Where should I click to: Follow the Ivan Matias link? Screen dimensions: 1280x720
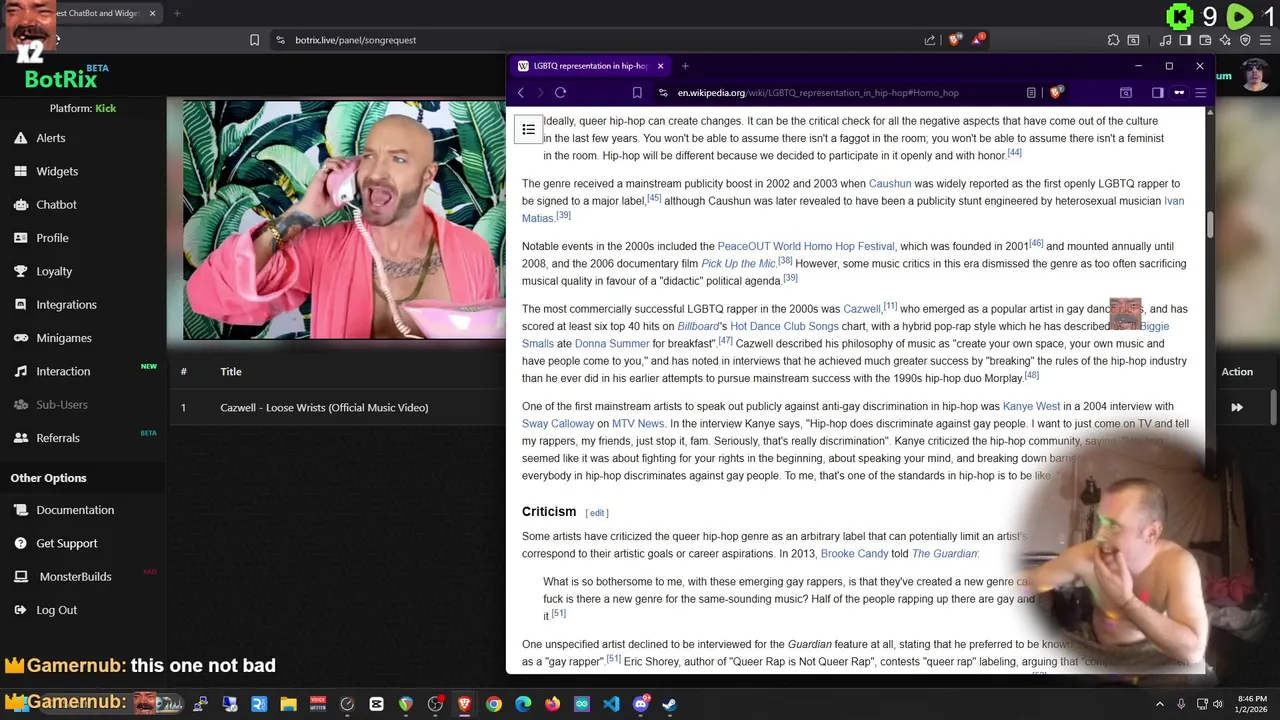(x=853, y=209)
